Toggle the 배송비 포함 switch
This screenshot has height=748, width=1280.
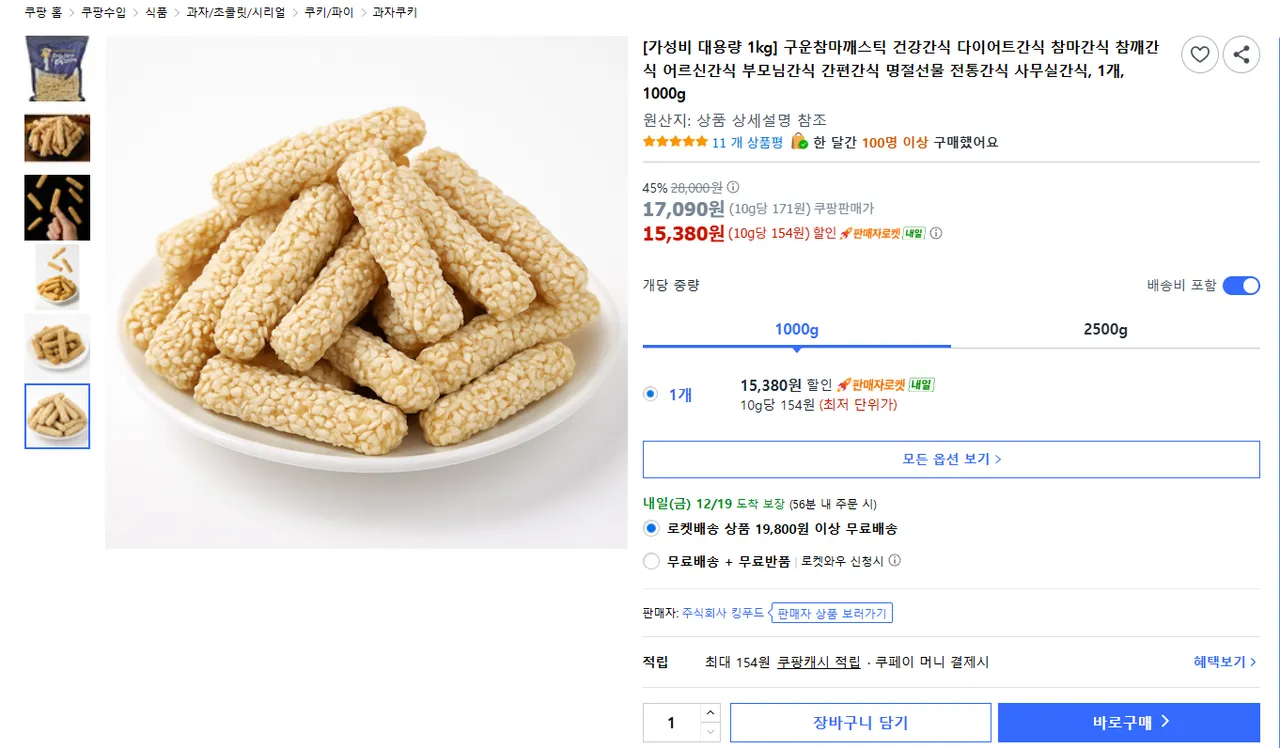(x=1241, y=286)
